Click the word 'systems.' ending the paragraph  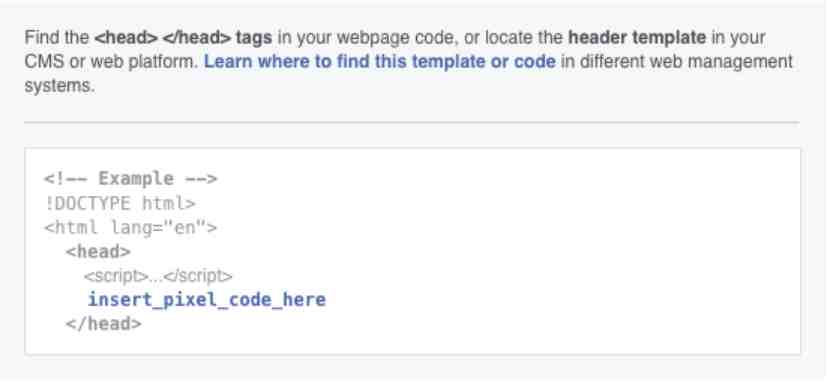pos(59,86)
